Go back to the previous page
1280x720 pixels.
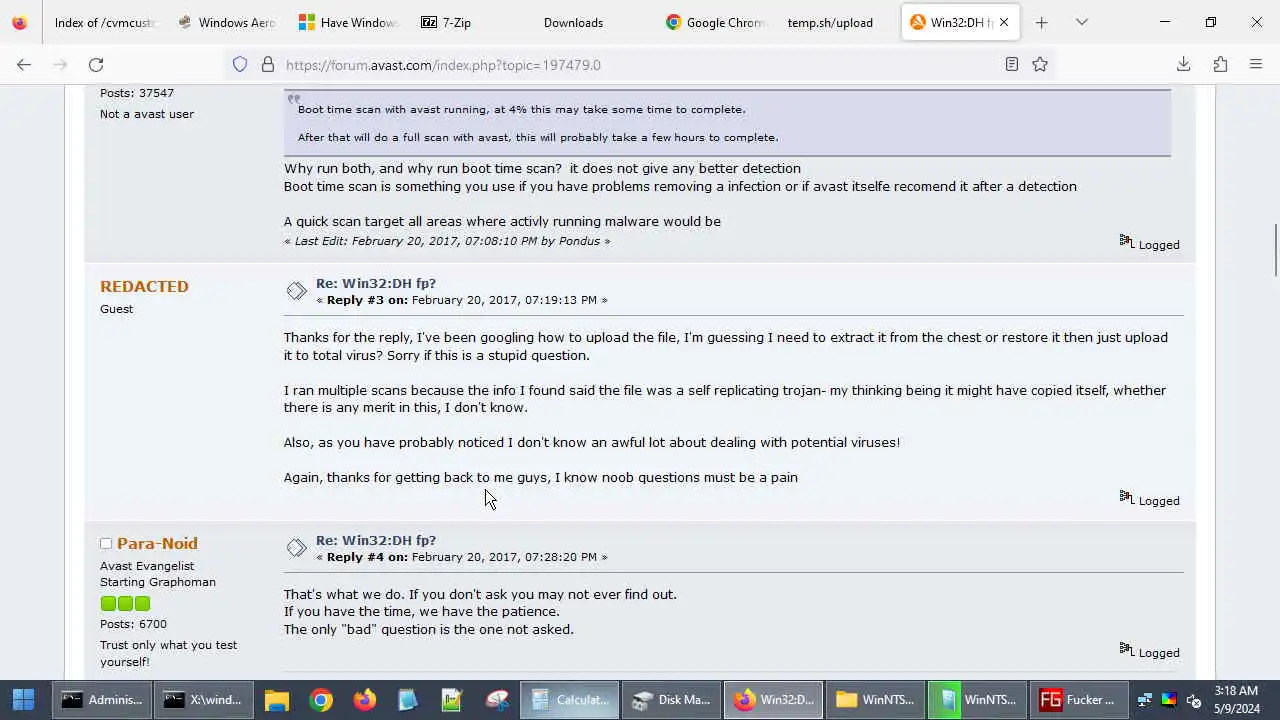click(x=24, y=65)
